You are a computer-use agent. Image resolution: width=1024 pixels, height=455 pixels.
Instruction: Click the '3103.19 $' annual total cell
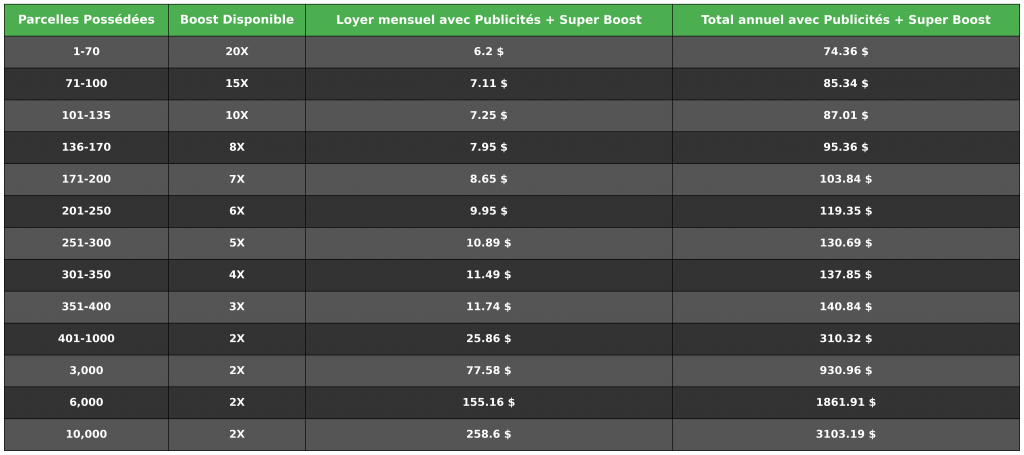(846, 435)
